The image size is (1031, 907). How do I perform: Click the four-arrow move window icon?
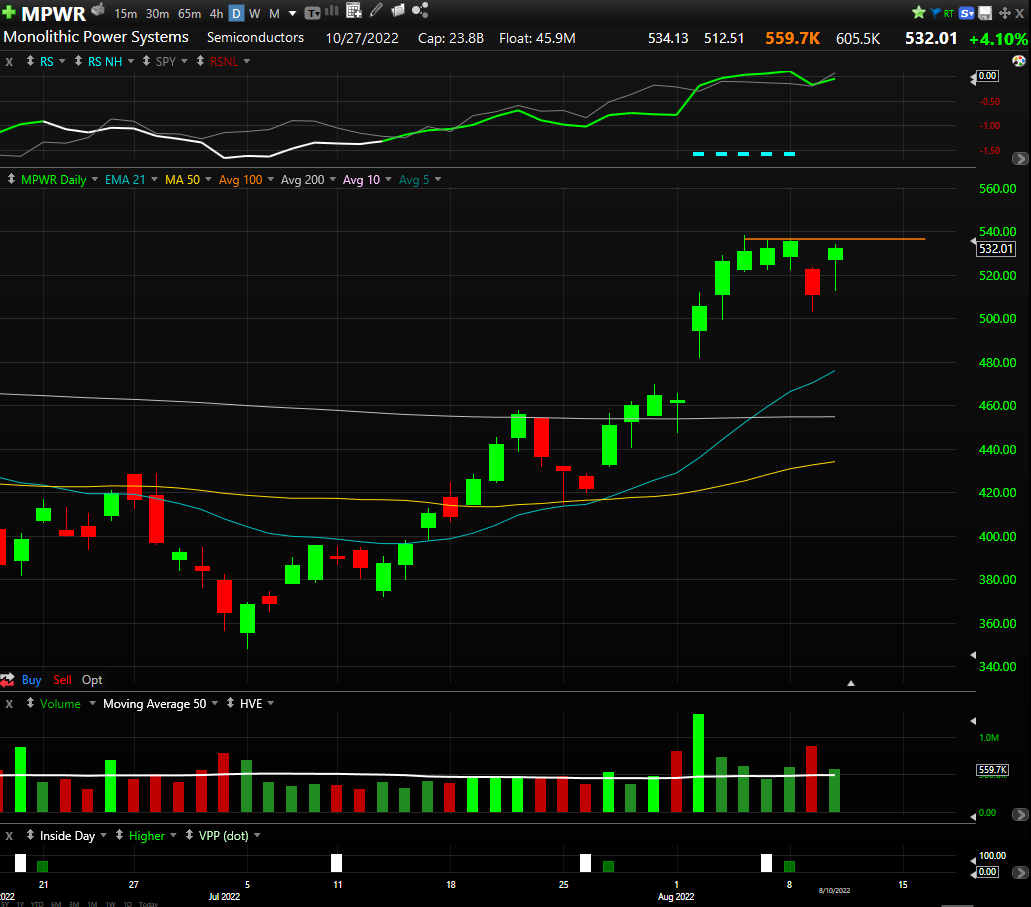pos(1005,12)
